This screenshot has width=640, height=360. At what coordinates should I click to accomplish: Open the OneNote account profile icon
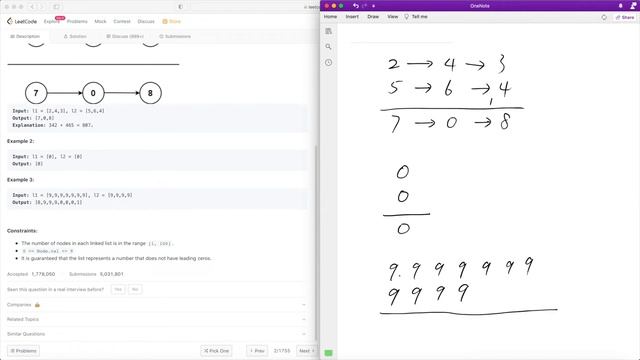coord(633,6)
